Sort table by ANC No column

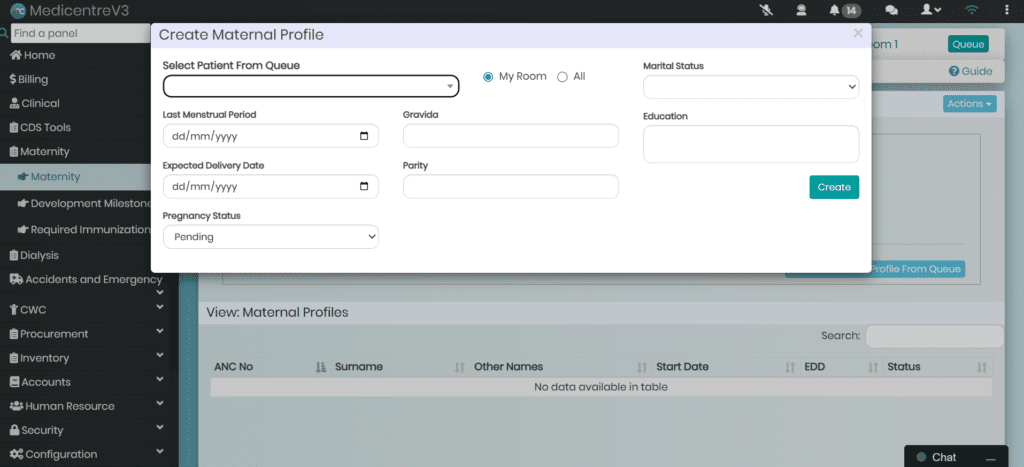270,367
